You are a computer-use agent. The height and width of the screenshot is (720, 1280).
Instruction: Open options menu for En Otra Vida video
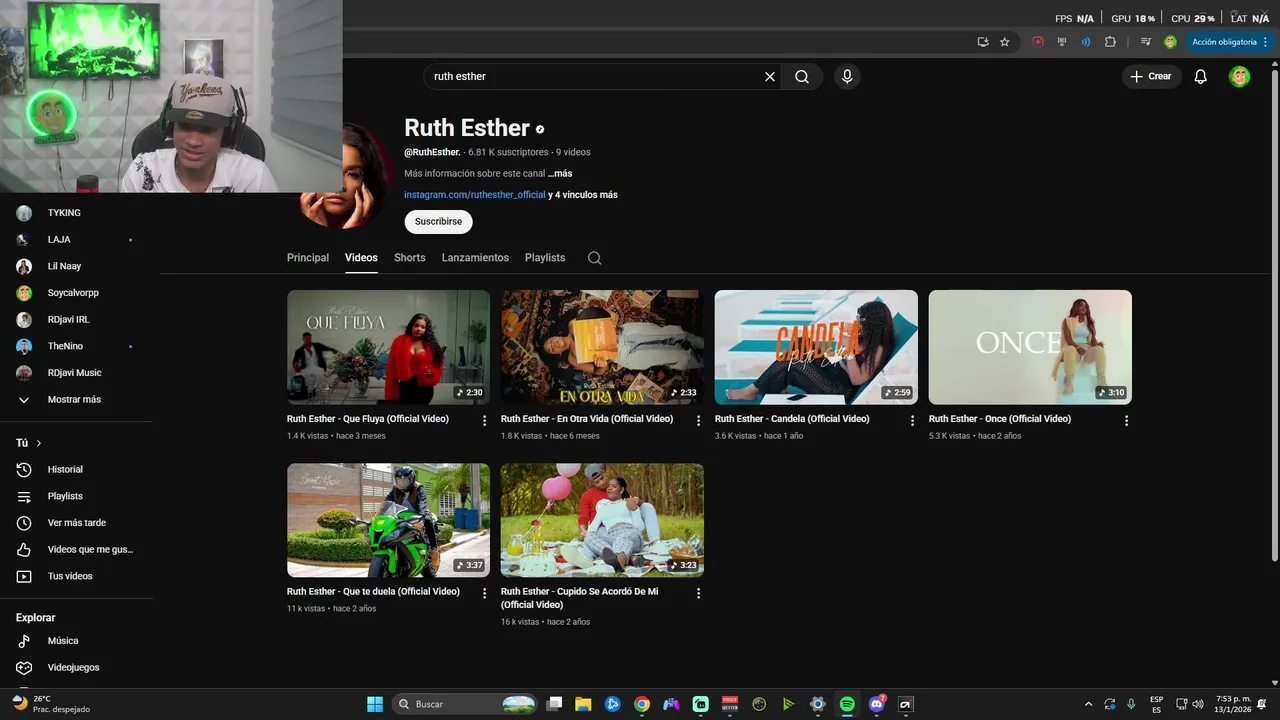(x=698, y=421)
